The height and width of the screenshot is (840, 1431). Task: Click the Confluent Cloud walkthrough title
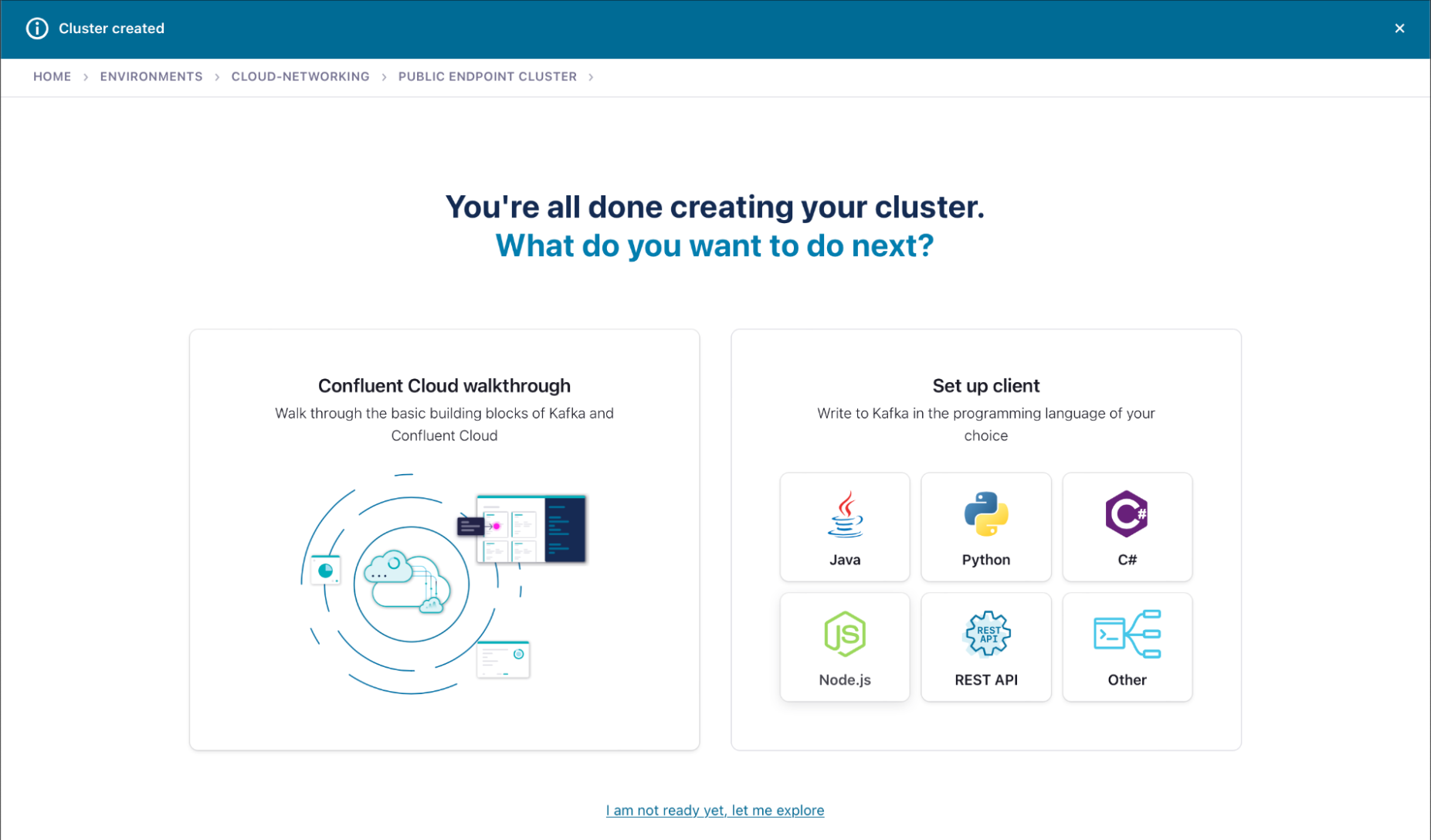pos(444,386)
